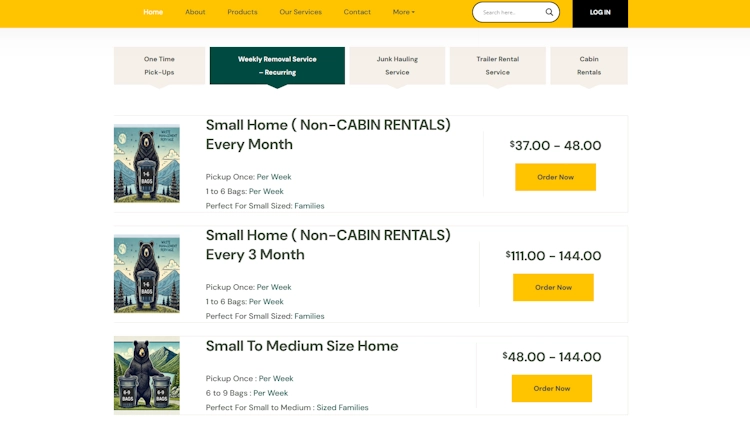The image size is (750, 422).
Task: Open the Contact page
Action: 357,12
